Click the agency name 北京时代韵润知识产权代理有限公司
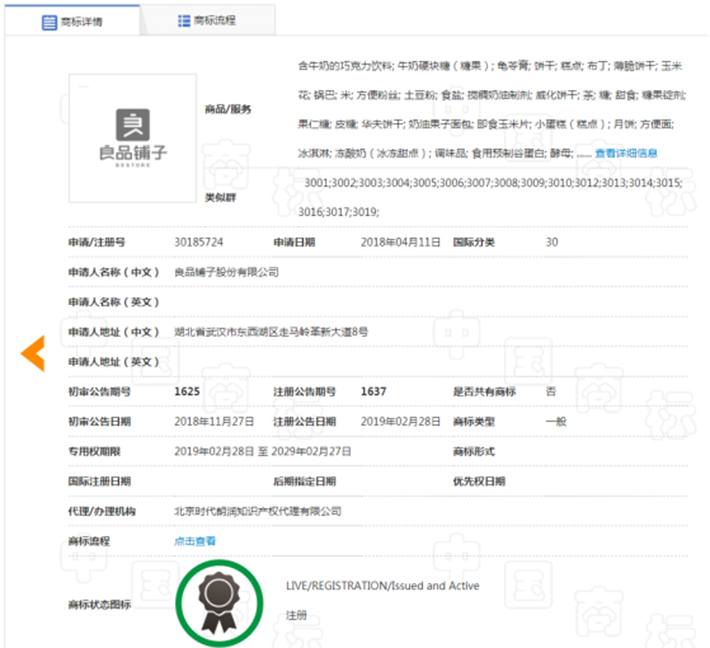The width and height of the screenshot is (710, 648). click(257, 511)
